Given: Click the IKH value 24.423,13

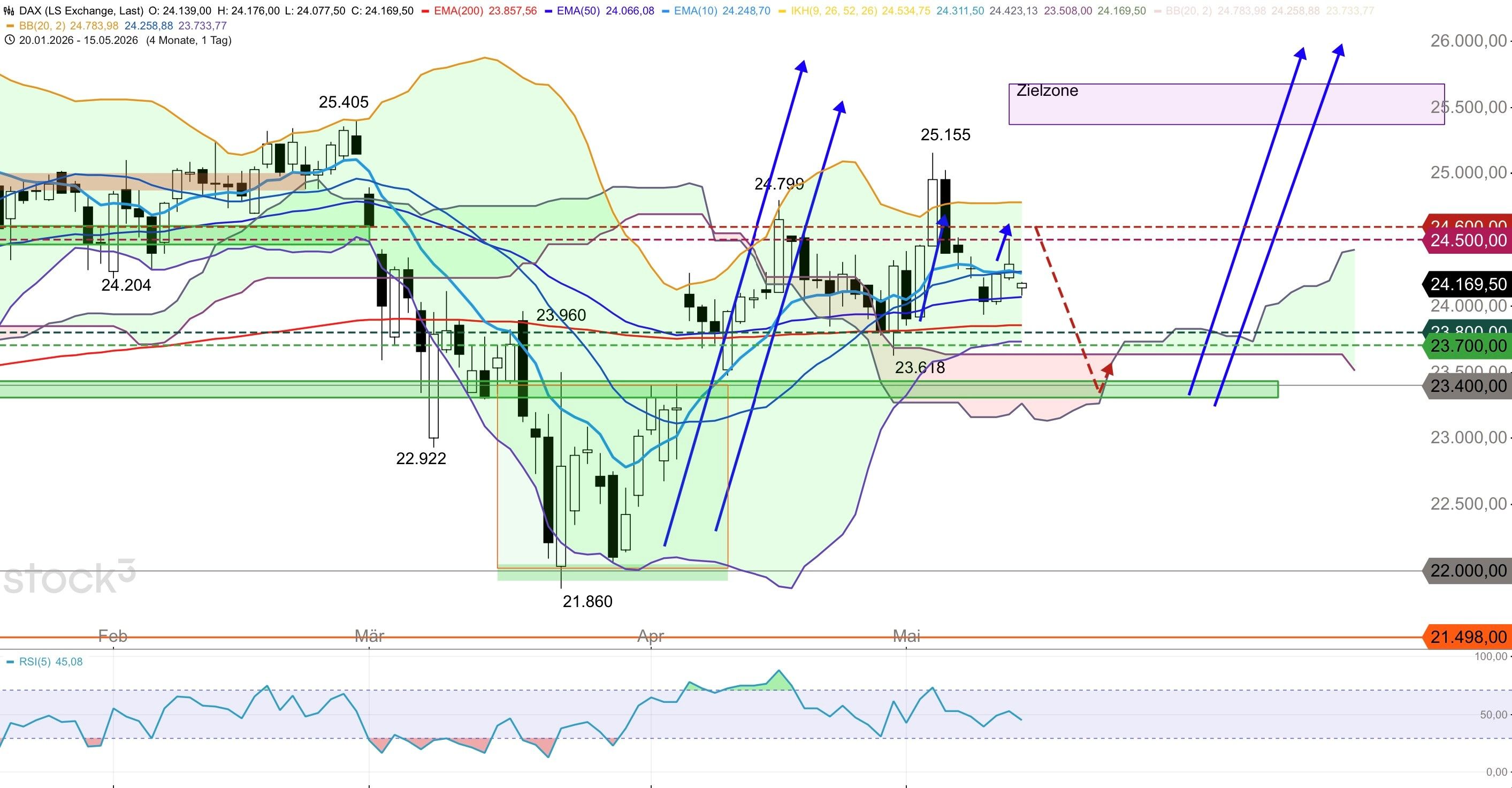Looking at the screenshot, I should click(1013, 11).
